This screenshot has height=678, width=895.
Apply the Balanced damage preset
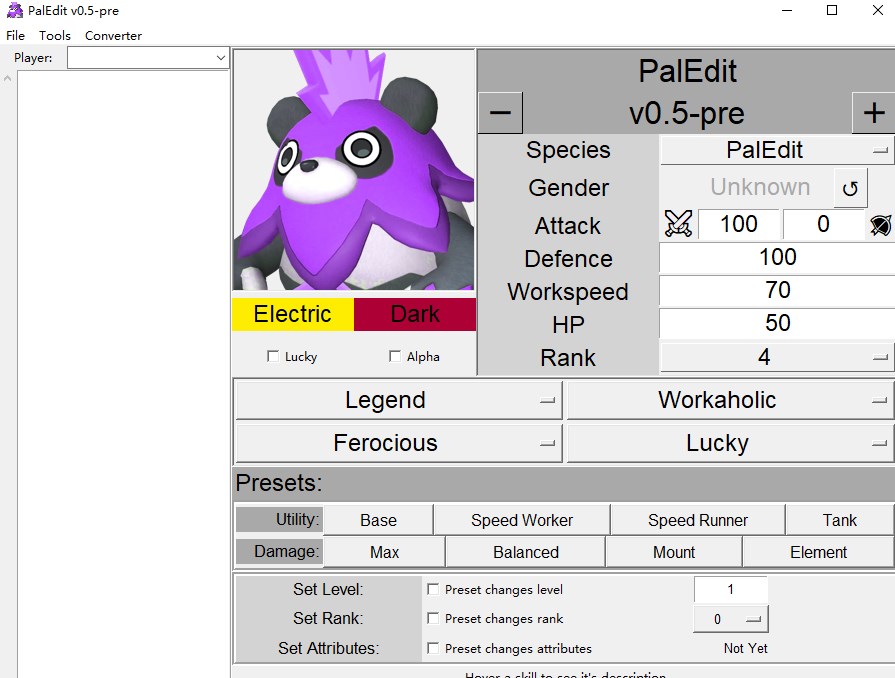click(x=525, y=552)
